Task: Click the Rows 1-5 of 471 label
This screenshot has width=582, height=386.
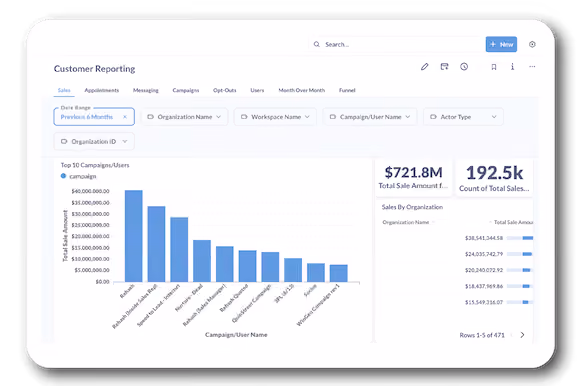Action: 482,335
